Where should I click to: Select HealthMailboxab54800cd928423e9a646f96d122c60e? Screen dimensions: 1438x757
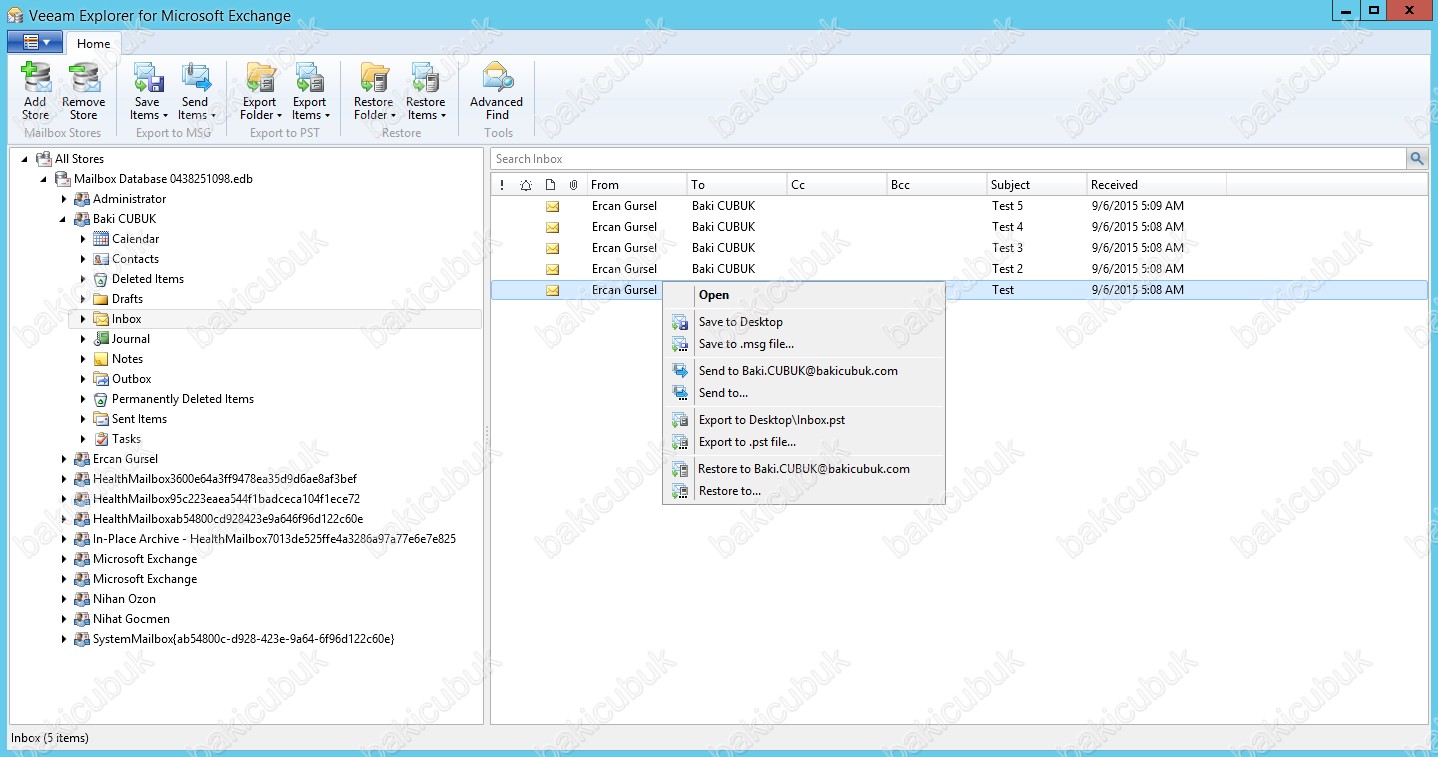228,519
